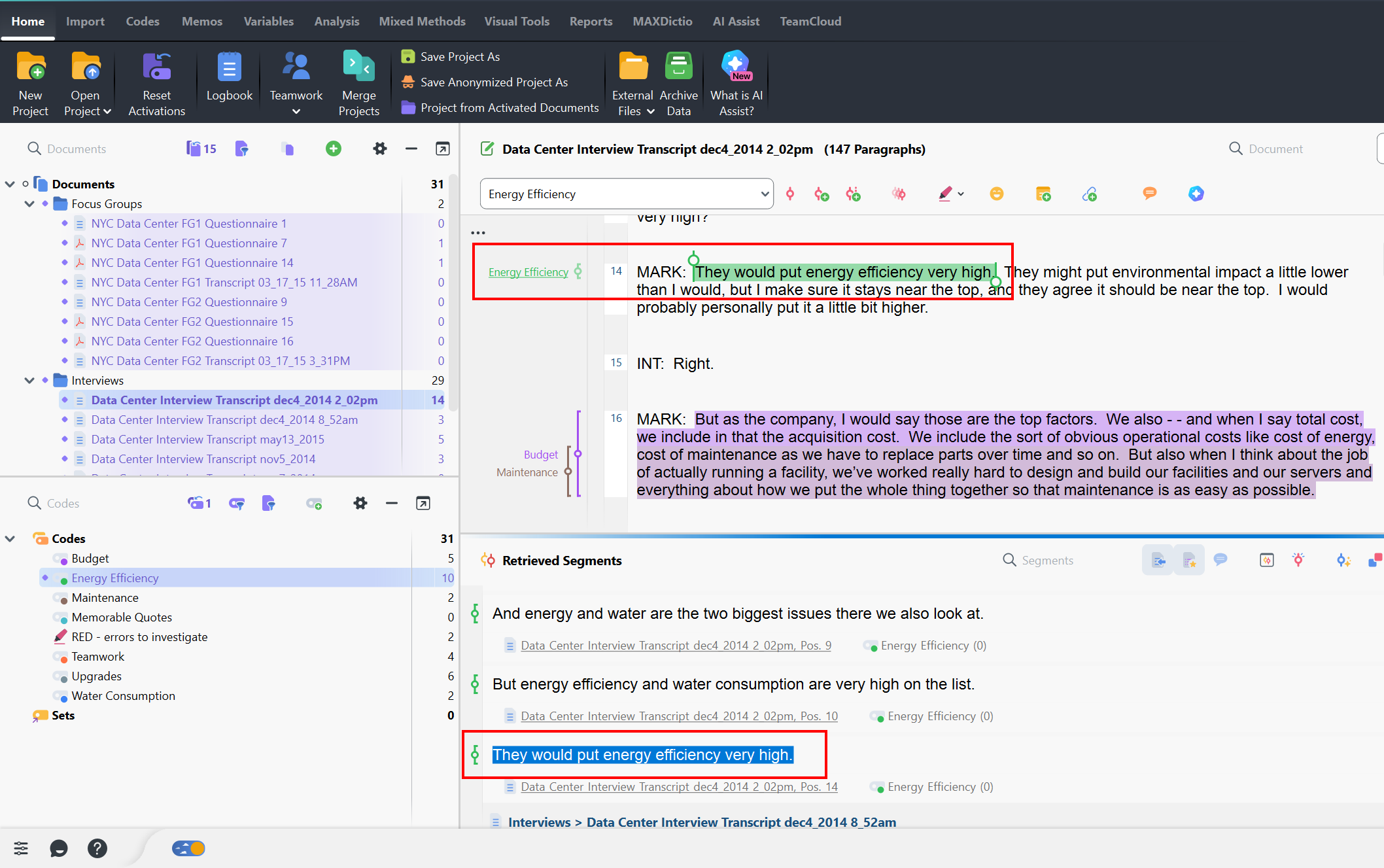The image size is (1384, 868).
Task: Toggle the starred list button in Retrieved Segments
Action: click(1189, 560)
